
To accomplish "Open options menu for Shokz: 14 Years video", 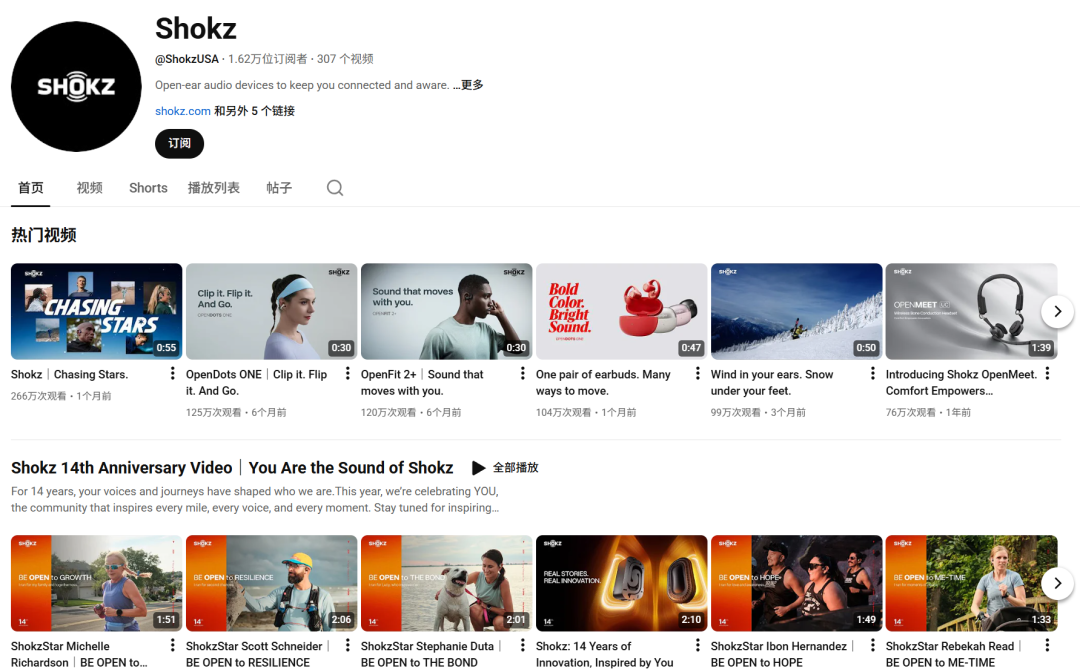I will click(x=697, y=645).
